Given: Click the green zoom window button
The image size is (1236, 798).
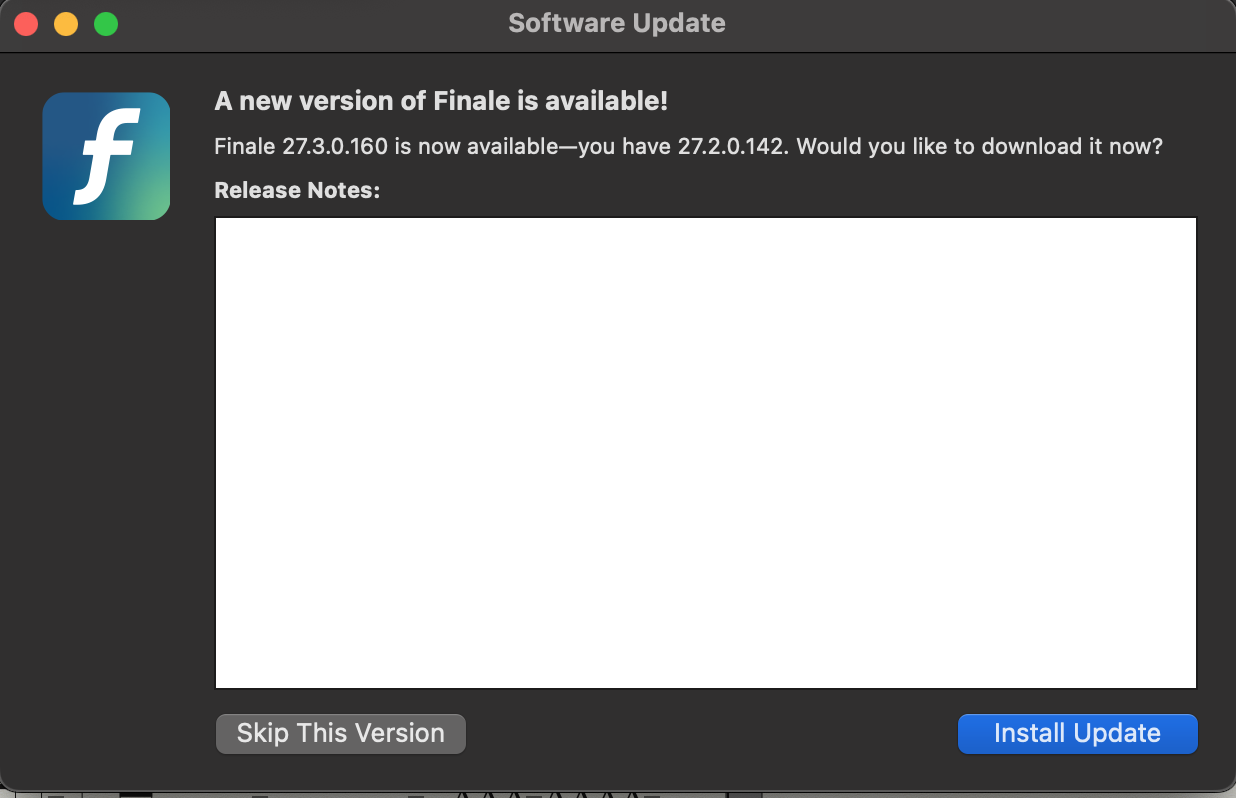Looking at the screenshot, I should pos(106,24).
